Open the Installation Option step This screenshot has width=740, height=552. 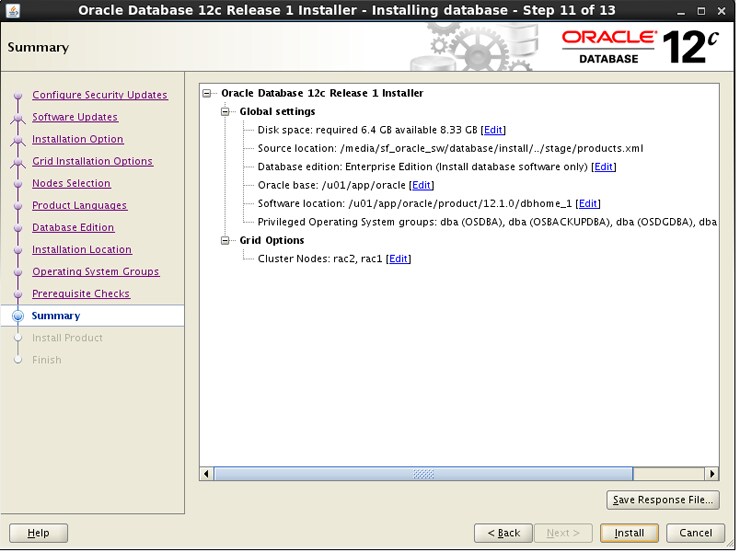[x=78, y=139]
